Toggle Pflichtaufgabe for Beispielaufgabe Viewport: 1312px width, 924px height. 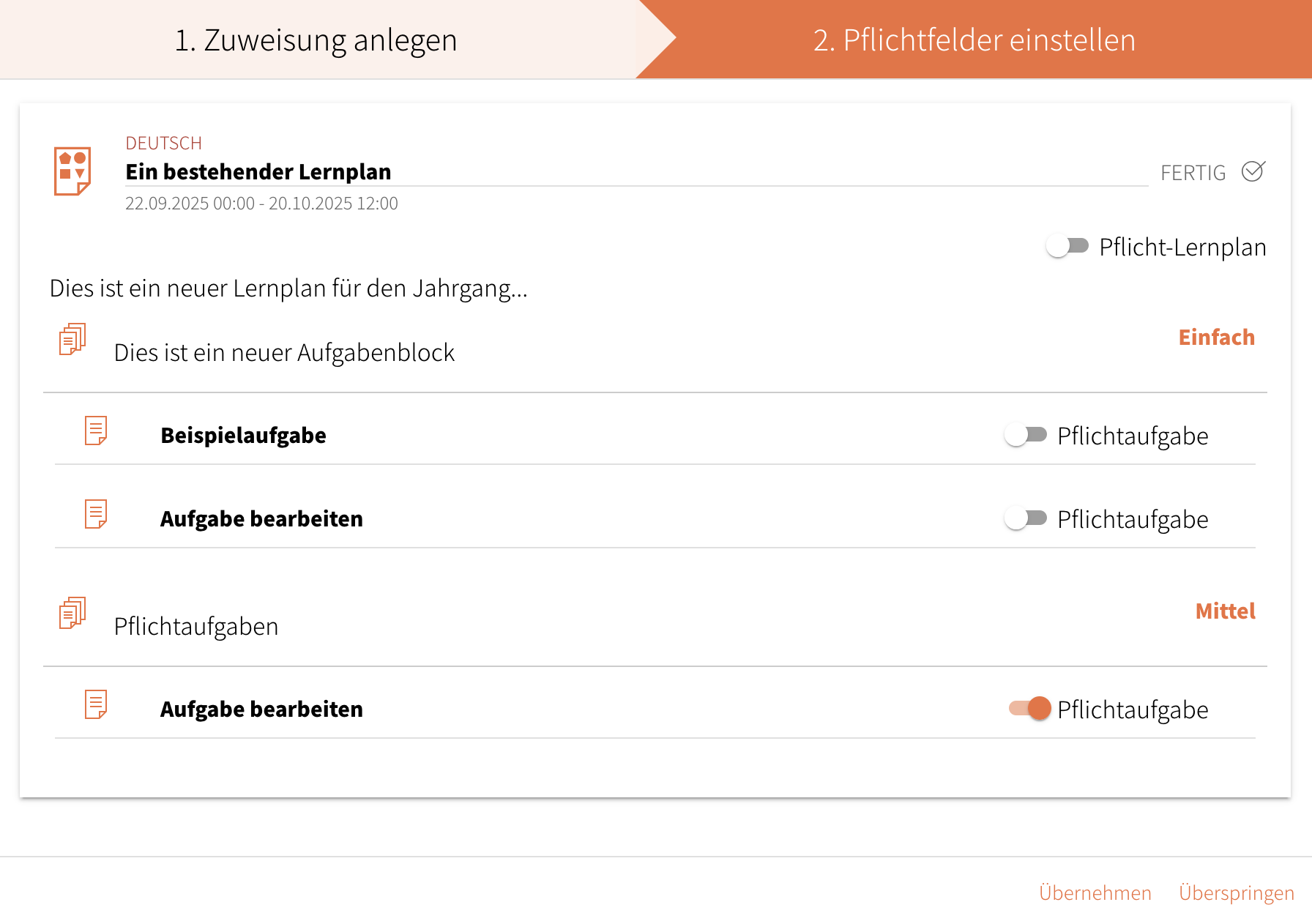tap(1026, 435)
